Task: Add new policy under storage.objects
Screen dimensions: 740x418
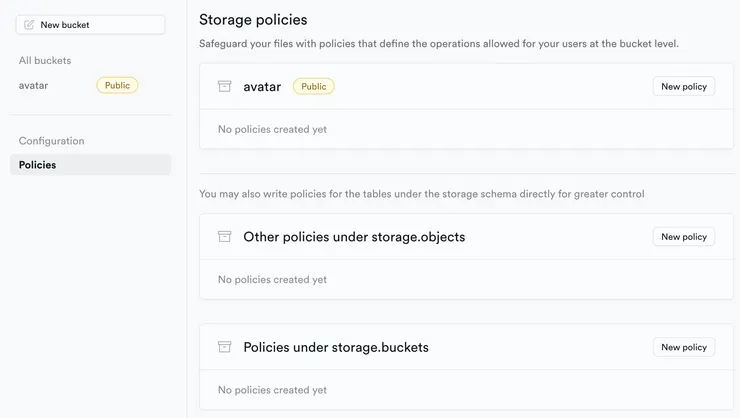Action: (x=684, y=237)
